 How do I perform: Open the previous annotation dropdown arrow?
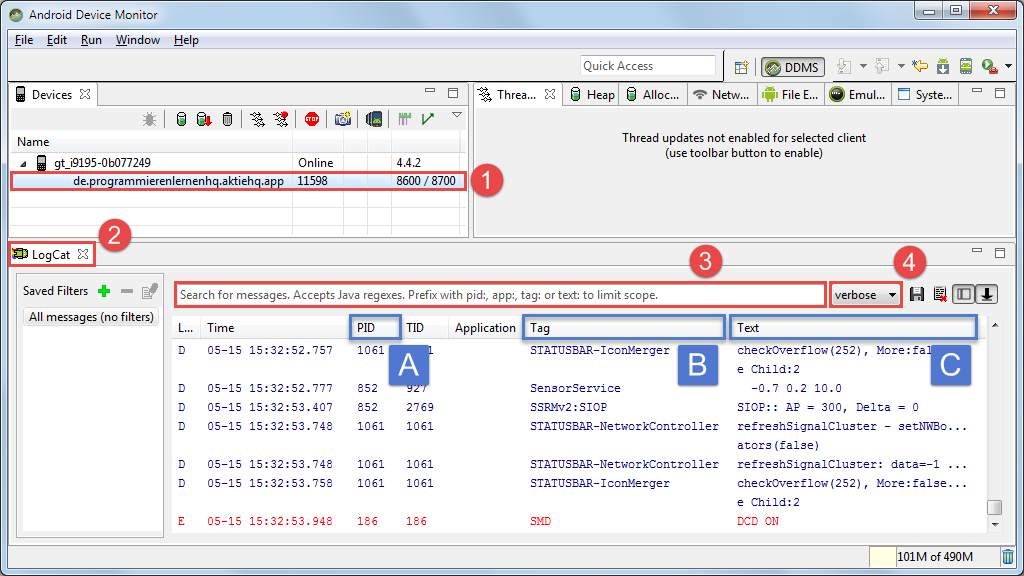(901, 66)
